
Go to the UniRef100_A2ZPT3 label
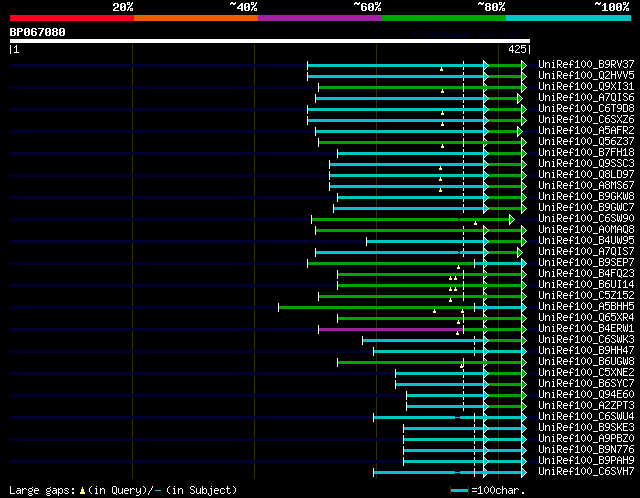[586, 406]
